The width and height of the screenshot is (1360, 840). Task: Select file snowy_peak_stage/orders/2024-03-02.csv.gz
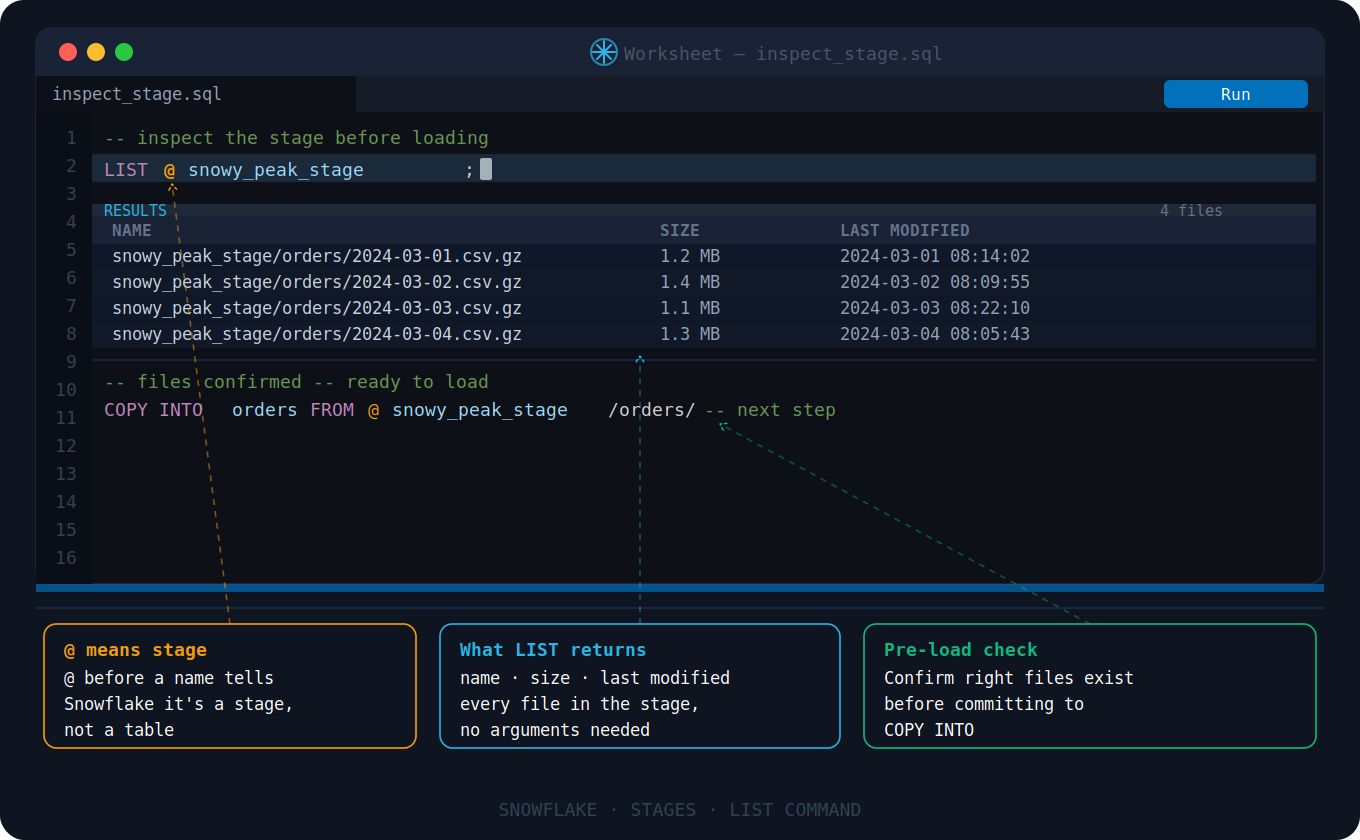[317, 282]
